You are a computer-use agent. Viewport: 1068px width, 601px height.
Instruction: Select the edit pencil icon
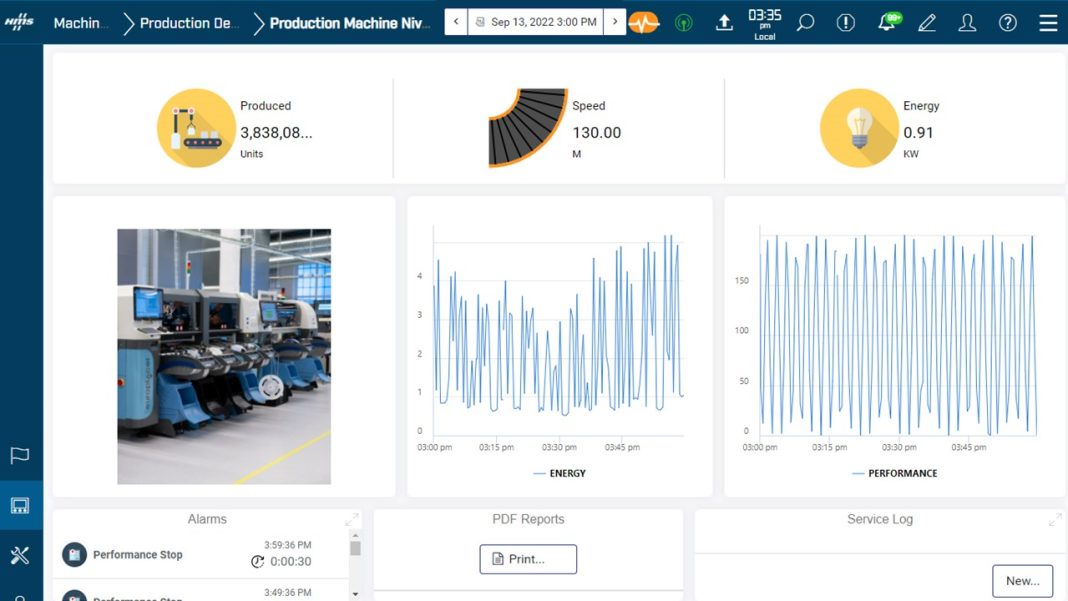point(926,22)
